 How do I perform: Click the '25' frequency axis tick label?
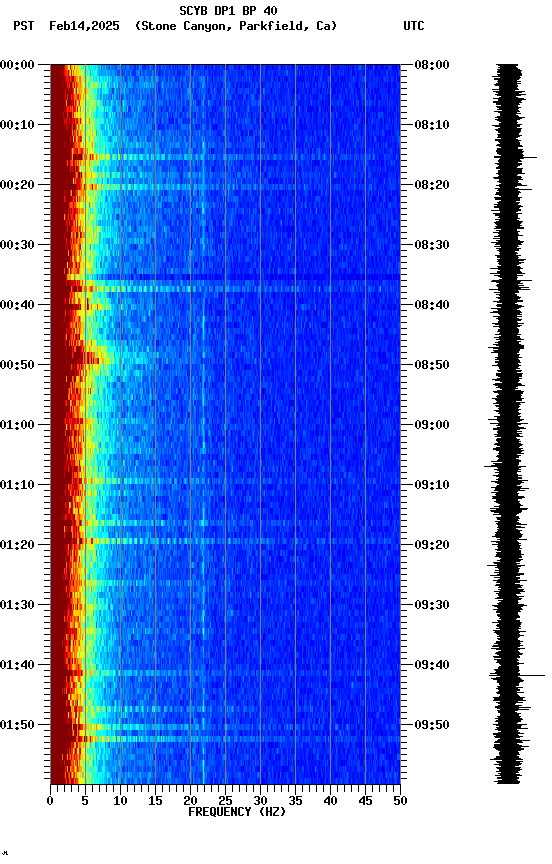coord(225,801)
